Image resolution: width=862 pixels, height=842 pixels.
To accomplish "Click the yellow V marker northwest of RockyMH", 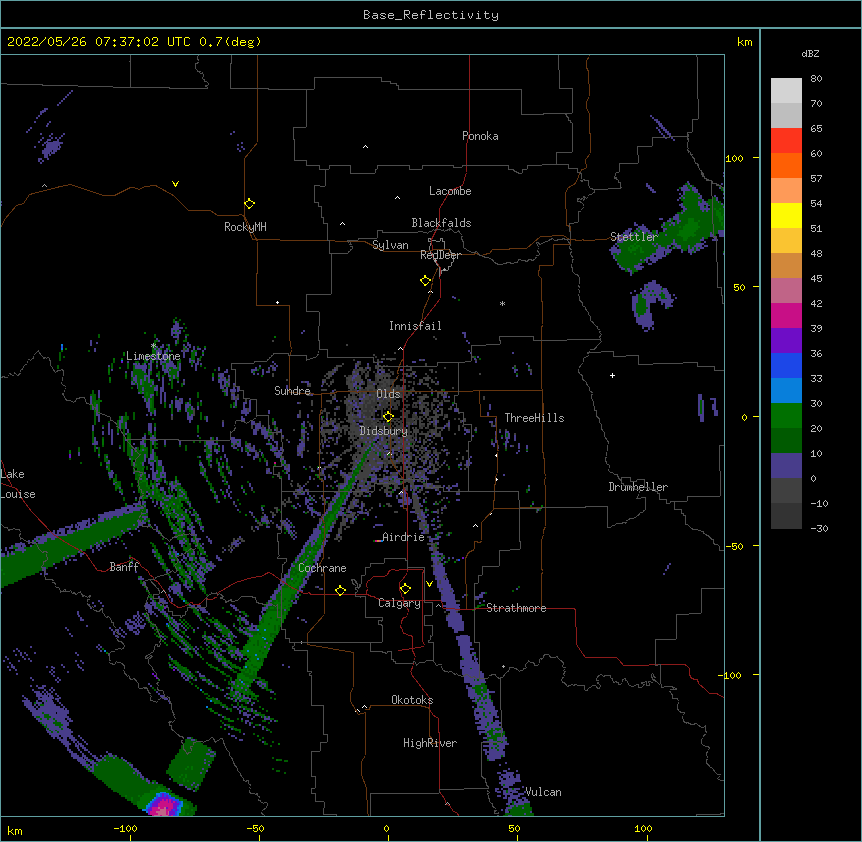I will coord(175,184).
